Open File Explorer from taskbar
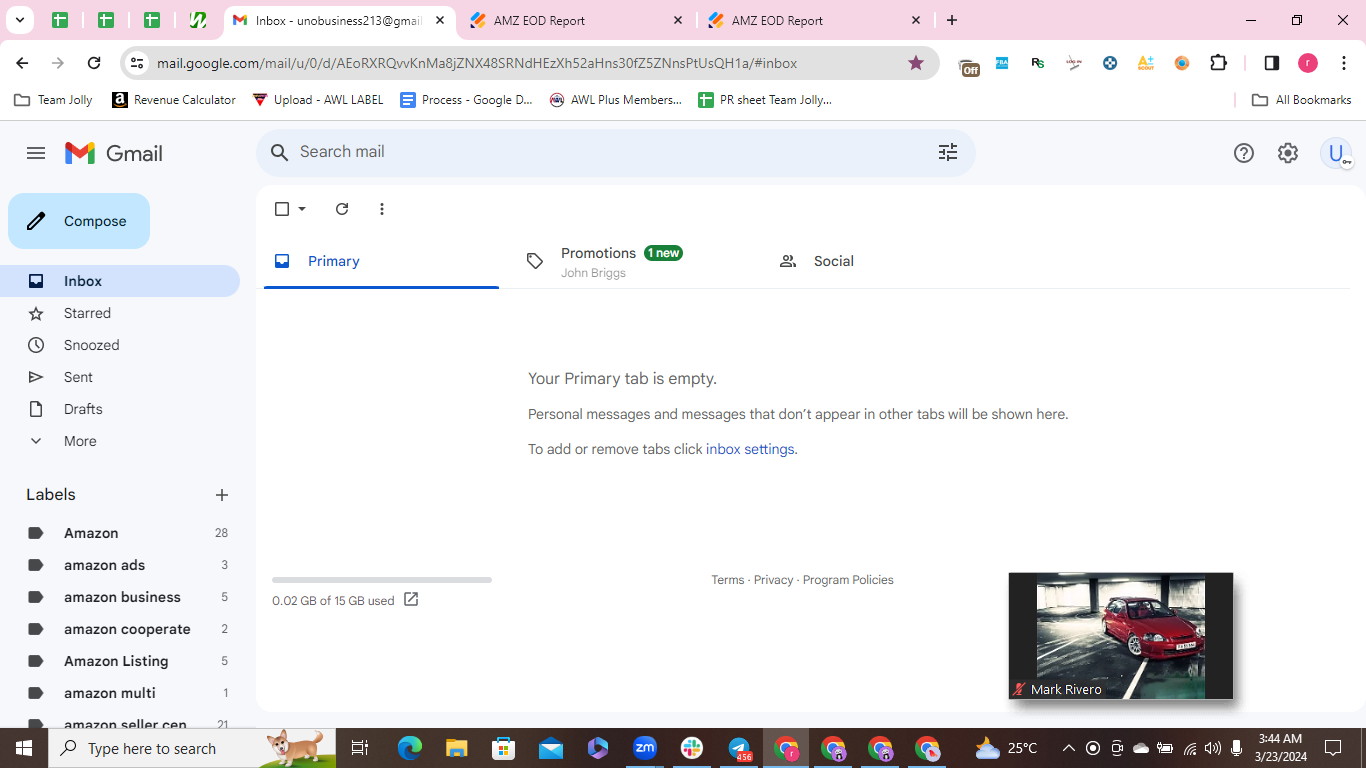 [457, 748]
